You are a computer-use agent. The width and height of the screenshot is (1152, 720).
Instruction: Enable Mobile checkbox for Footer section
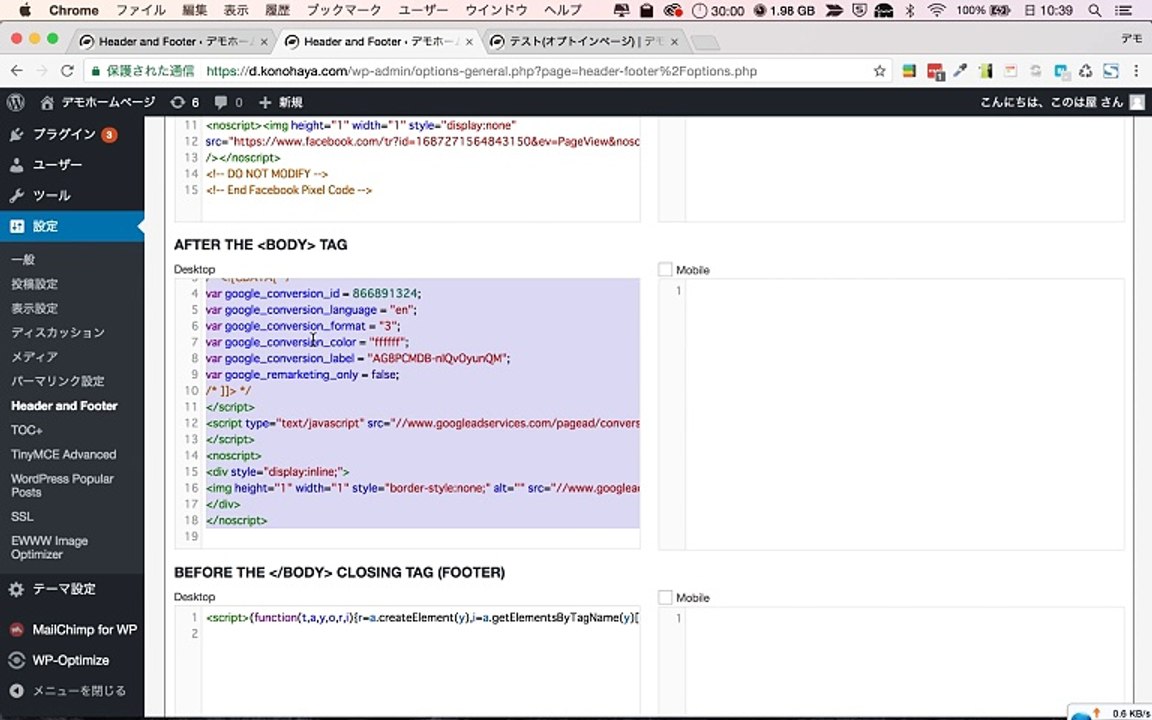coord(665,597)
